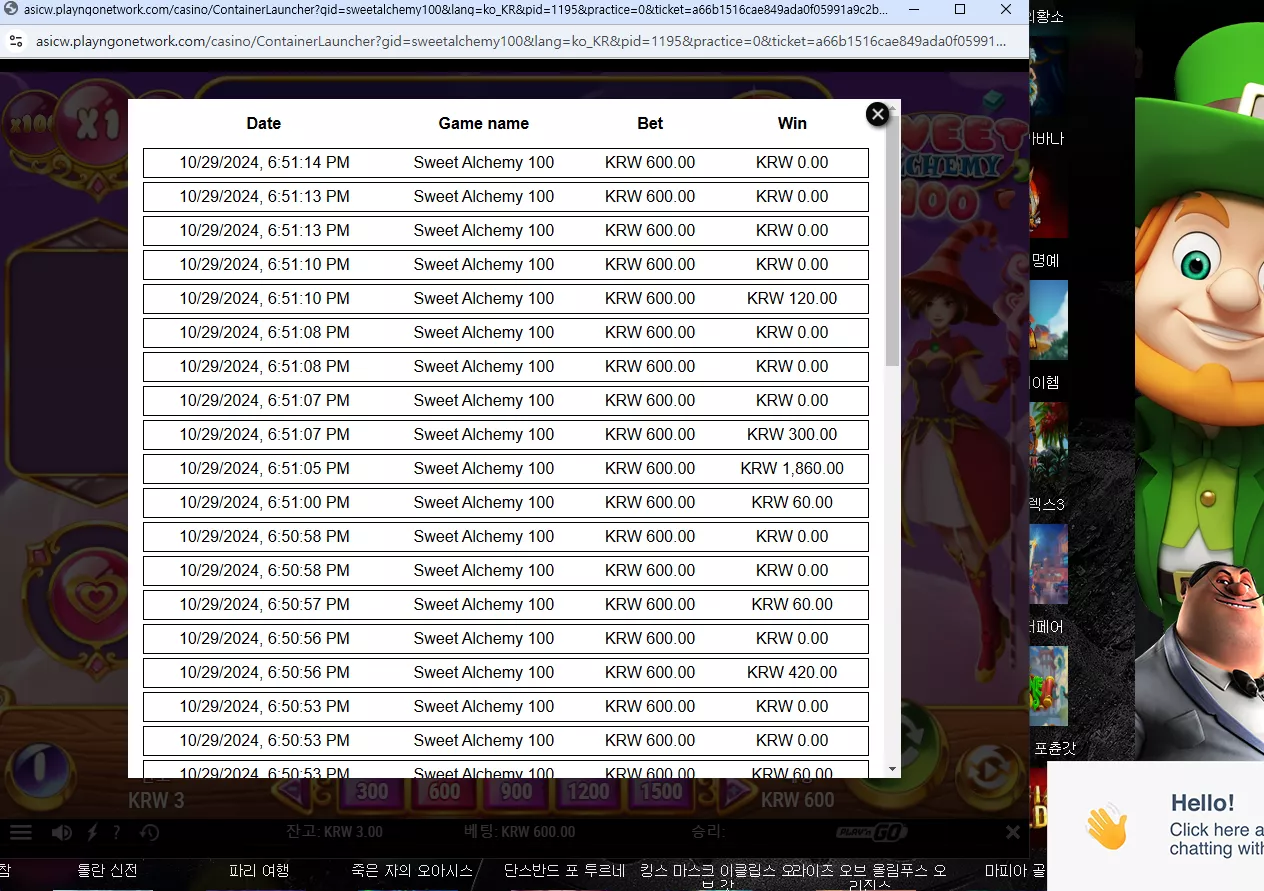
Task: Click the history scrollbar down arrow
Action: [x=892, y=769]
